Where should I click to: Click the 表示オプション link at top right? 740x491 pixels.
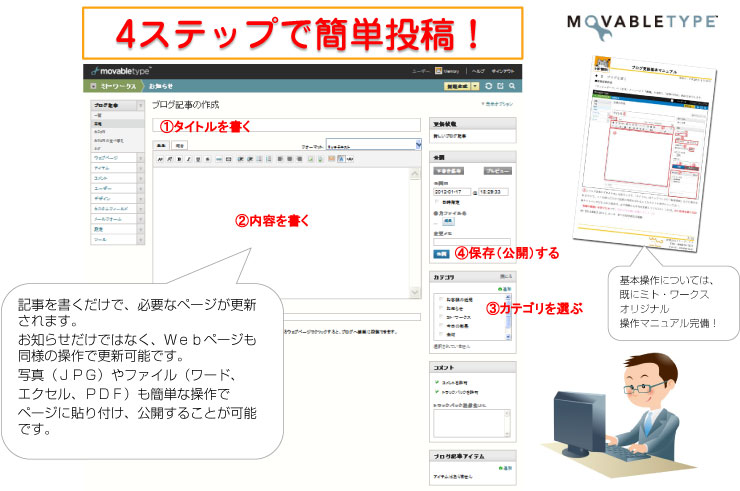point(497,104)
